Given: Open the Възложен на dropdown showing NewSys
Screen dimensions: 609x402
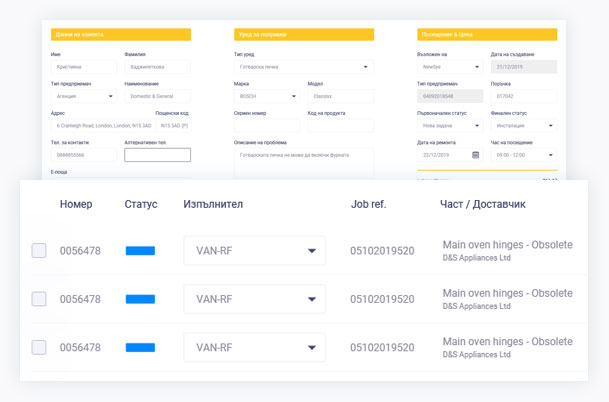Looking at the screenshot, I should pos(450,67).
